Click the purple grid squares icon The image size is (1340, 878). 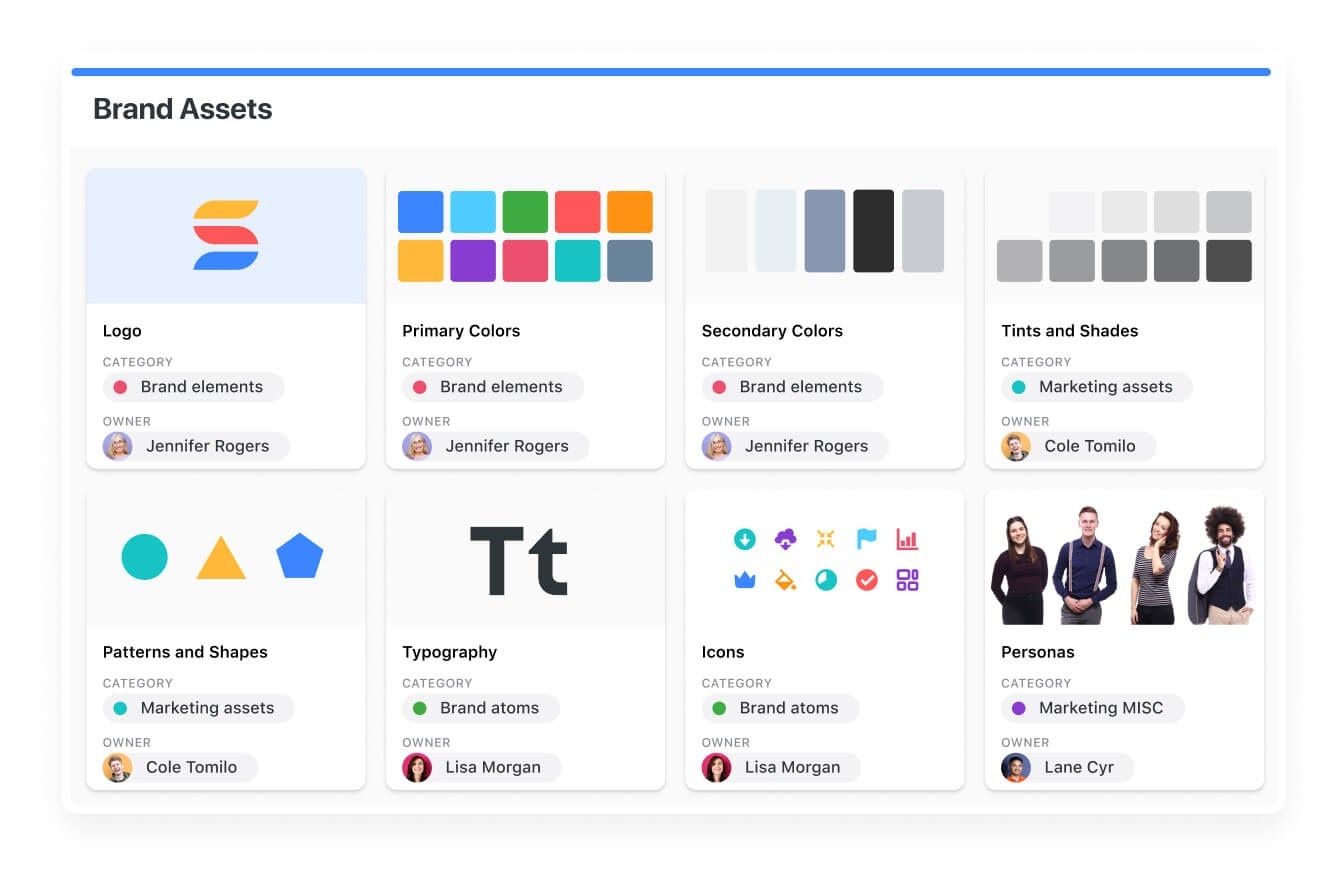(x=907, y=580)
